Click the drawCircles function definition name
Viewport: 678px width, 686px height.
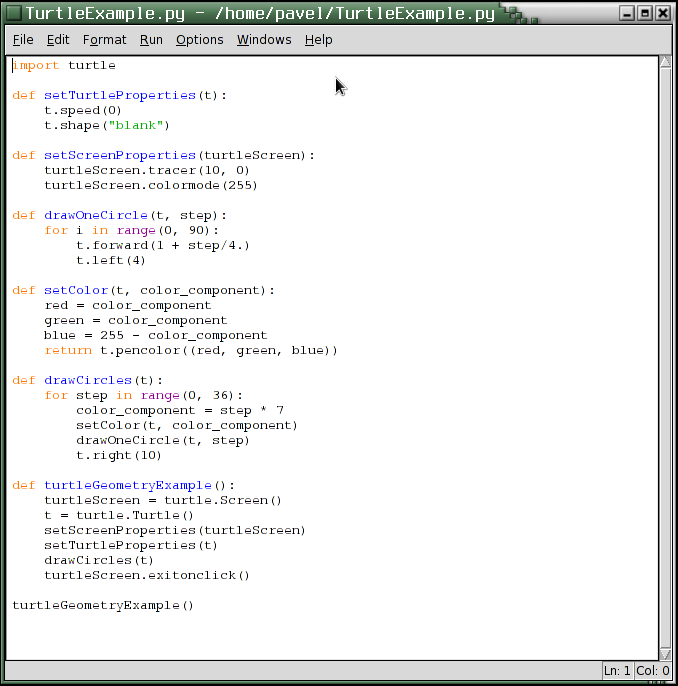click(88, 381)
